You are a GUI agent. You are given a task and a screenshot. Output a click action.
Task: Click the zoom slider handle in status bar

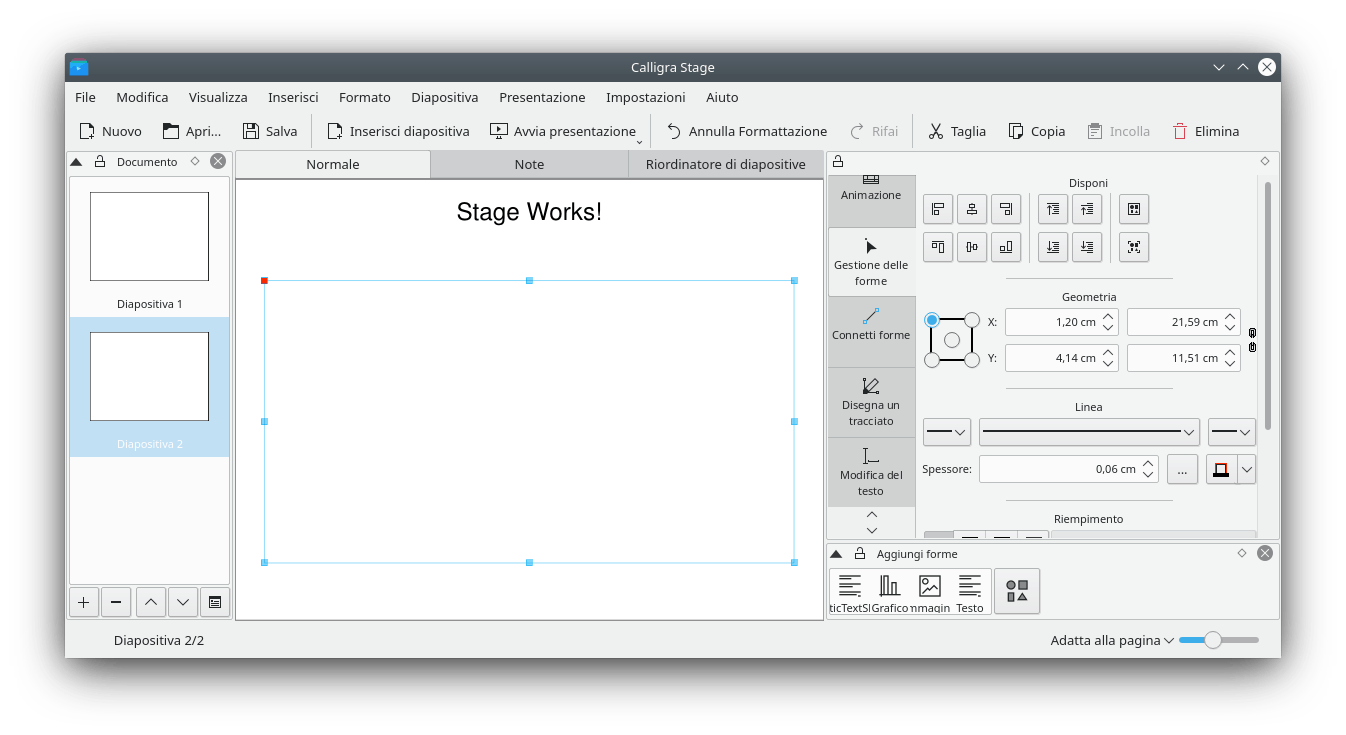(x=1212, y=640)
